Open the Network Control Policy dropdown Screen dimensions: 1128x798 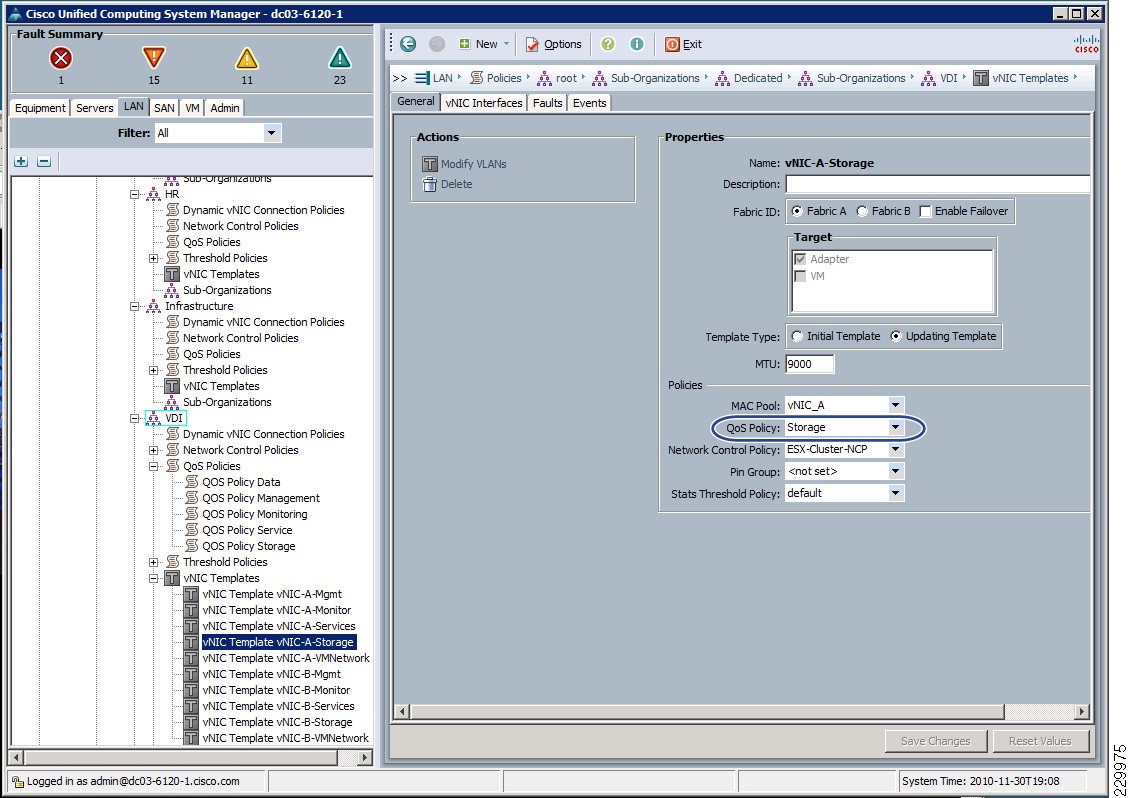pyautogui.click(x=896, y=450)
